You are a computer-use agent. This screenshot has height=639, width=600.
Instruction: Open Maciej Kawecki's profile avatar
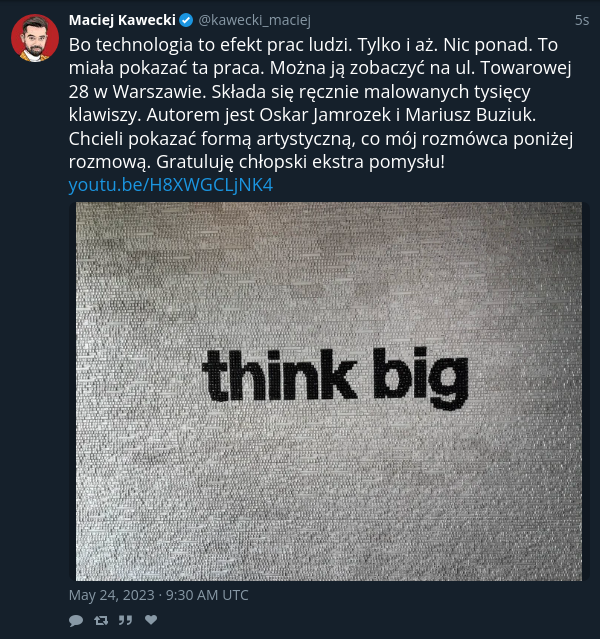click(35, 38)
